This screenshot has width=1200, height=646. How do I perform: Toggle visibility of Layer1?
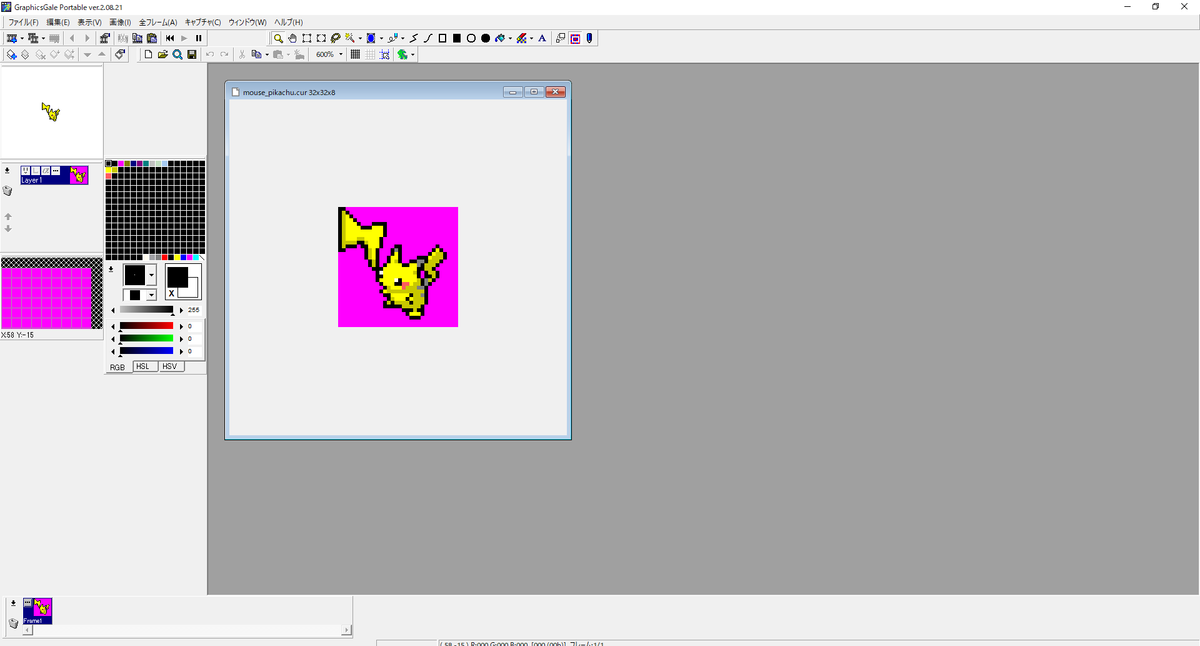pos(26,171)
